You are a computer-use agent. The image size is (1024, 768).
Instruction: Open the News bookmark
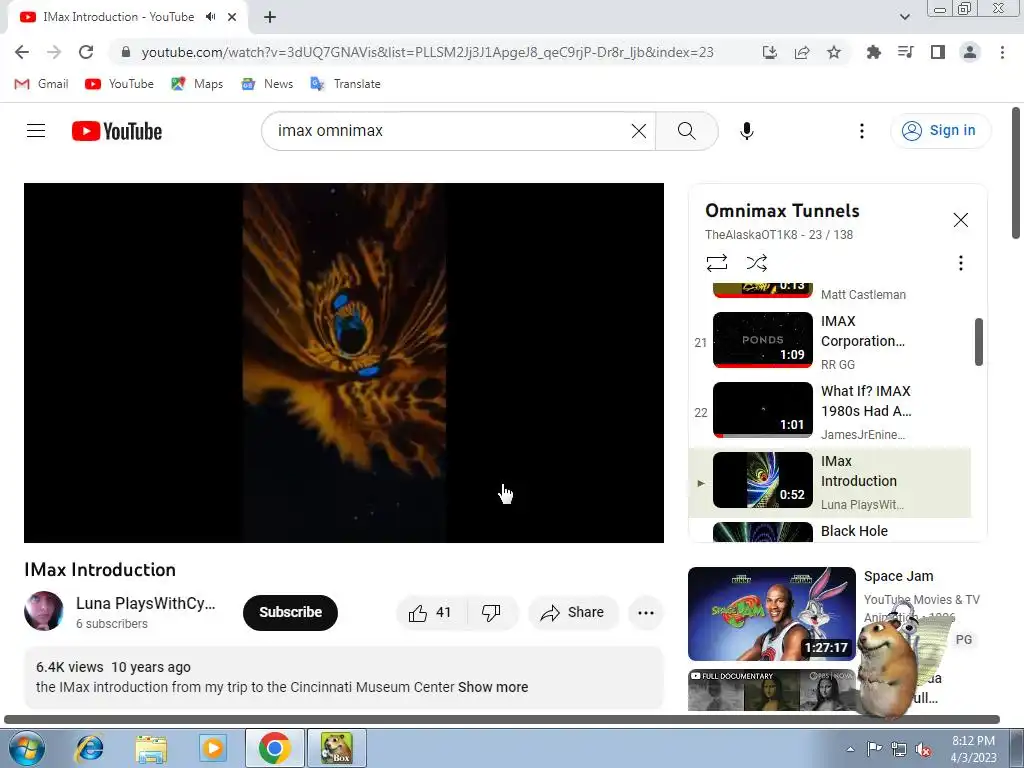(267, 84)
